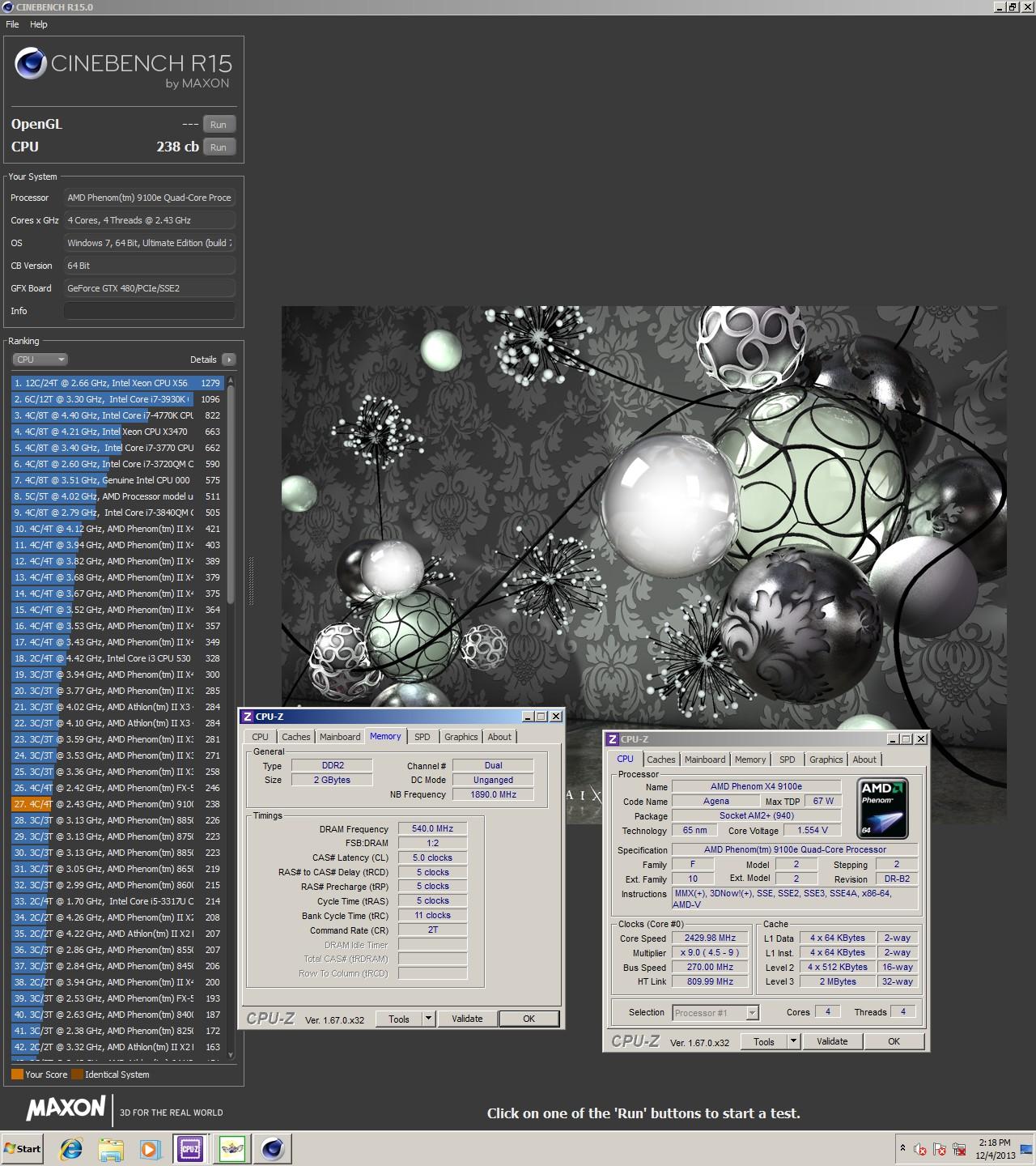Select rank 33 Core i5-3317U entry
This screenshot has height=1166, width=1036.
tap(118, 901)
